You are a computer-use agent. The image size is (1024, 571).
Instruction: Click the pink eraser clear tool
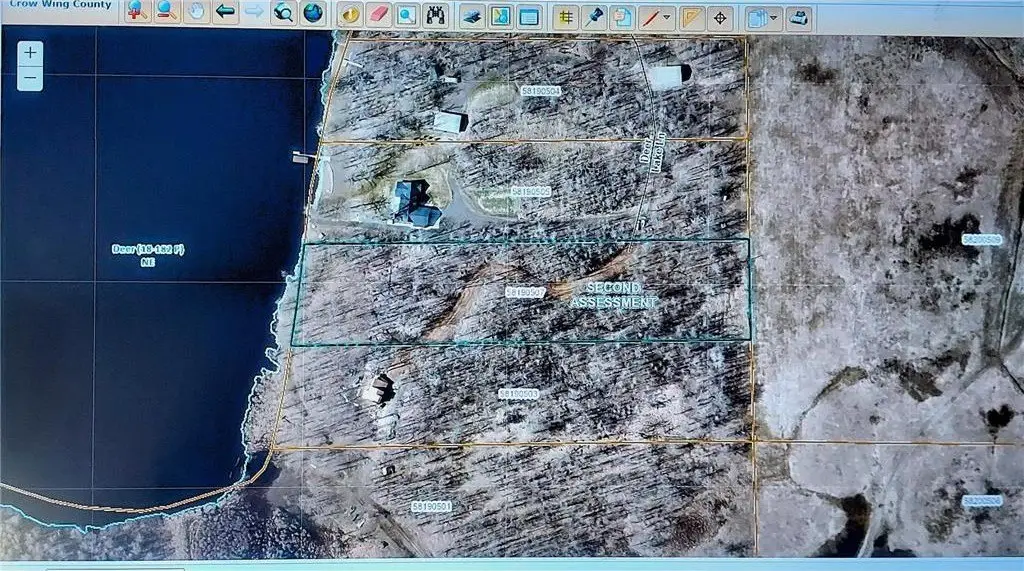378,14
